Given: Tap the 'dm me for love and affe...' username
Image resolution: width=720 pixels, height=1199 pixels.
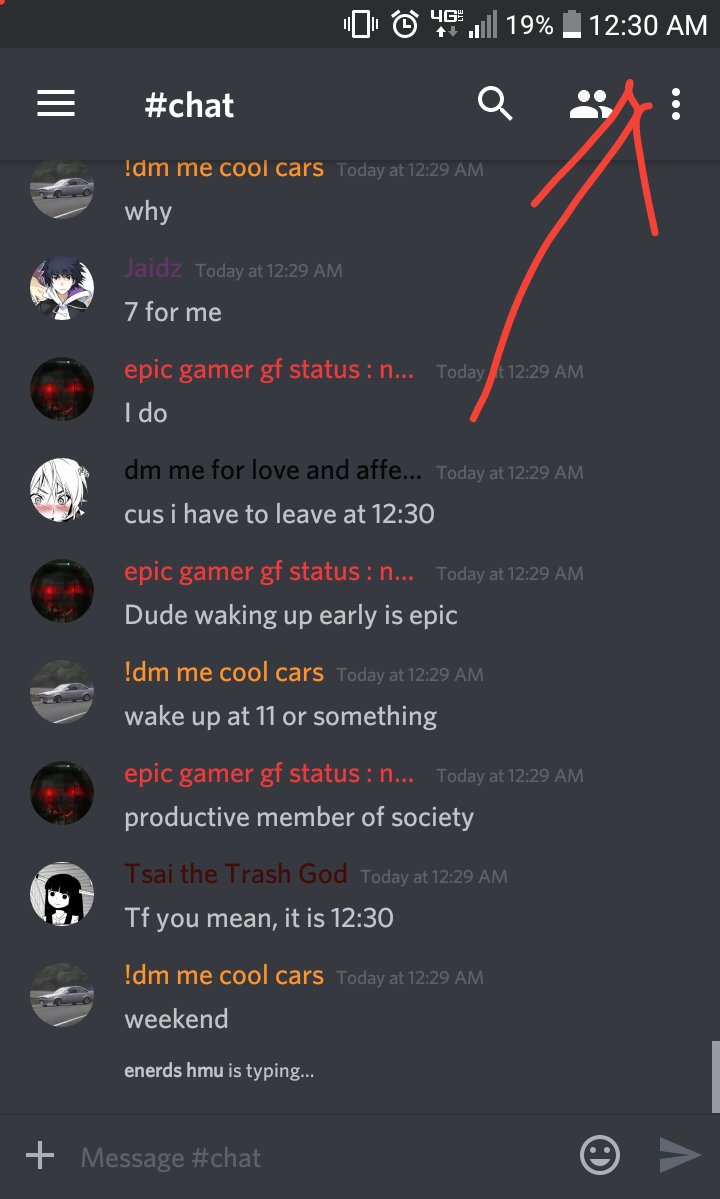Looking at the screenshot, I should [x=273, y=470].
